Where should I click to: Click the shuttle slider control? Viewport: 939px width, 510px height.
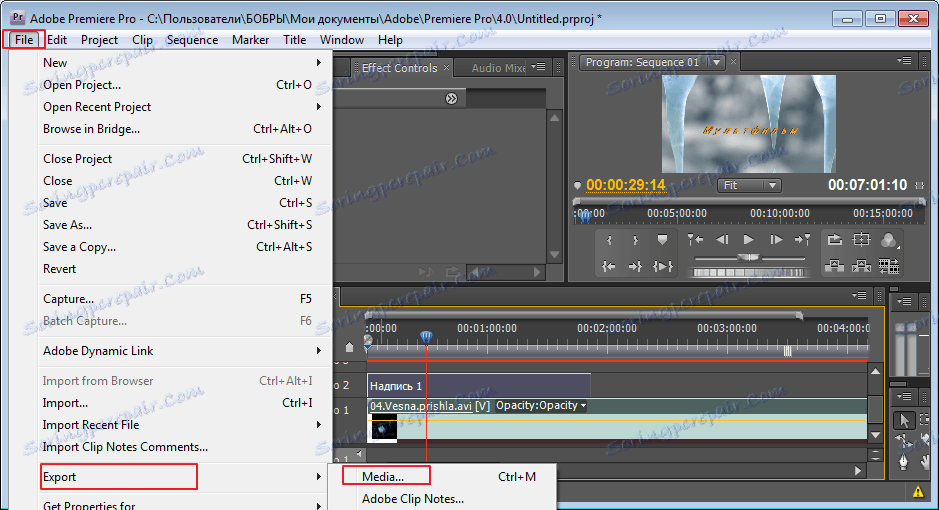pos(749,258)
